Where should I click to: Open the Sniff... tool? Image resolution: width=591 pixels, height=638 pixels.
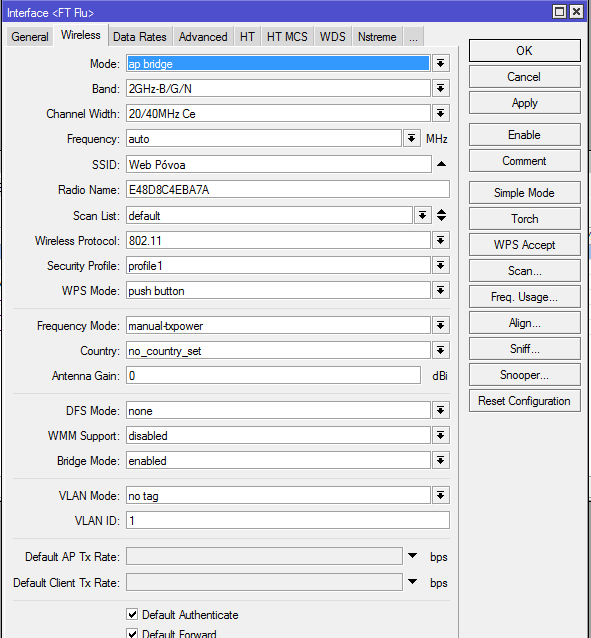(525, 349)
